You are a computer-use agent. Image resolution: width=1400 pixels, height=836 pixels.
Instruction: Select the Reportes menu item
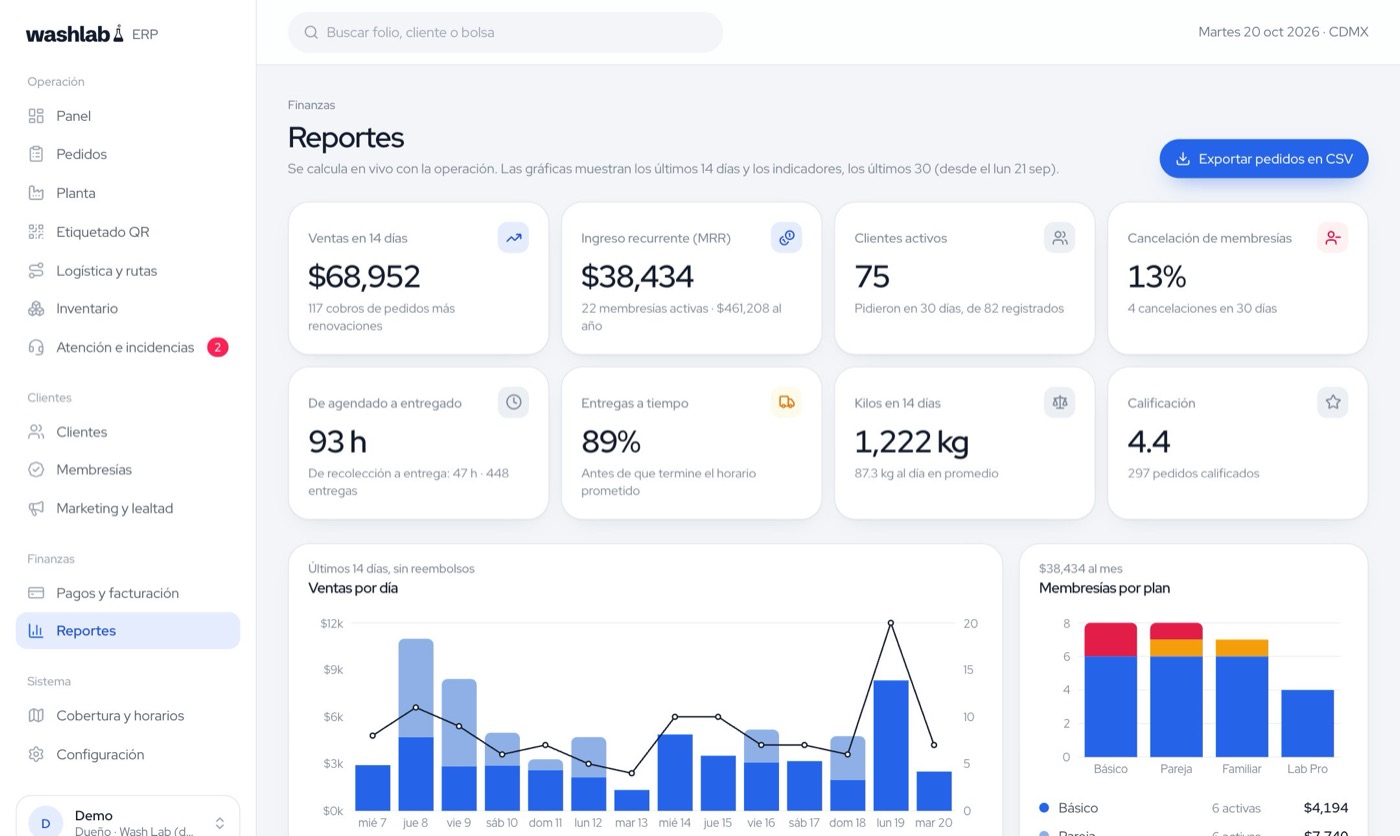(128, 631)
